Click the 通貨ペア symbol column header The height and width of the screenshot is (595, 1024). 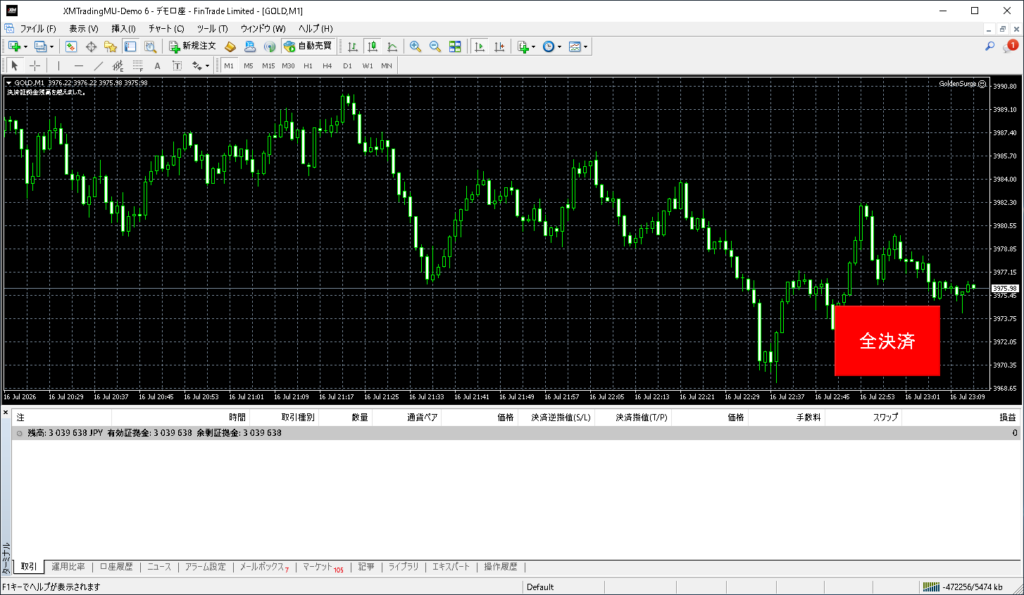(423, 417)
